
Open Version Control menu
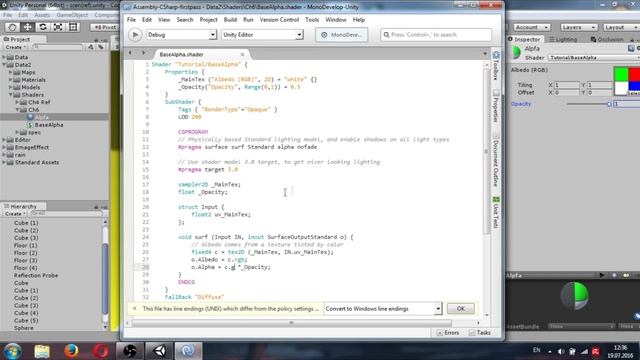(279, 20)
